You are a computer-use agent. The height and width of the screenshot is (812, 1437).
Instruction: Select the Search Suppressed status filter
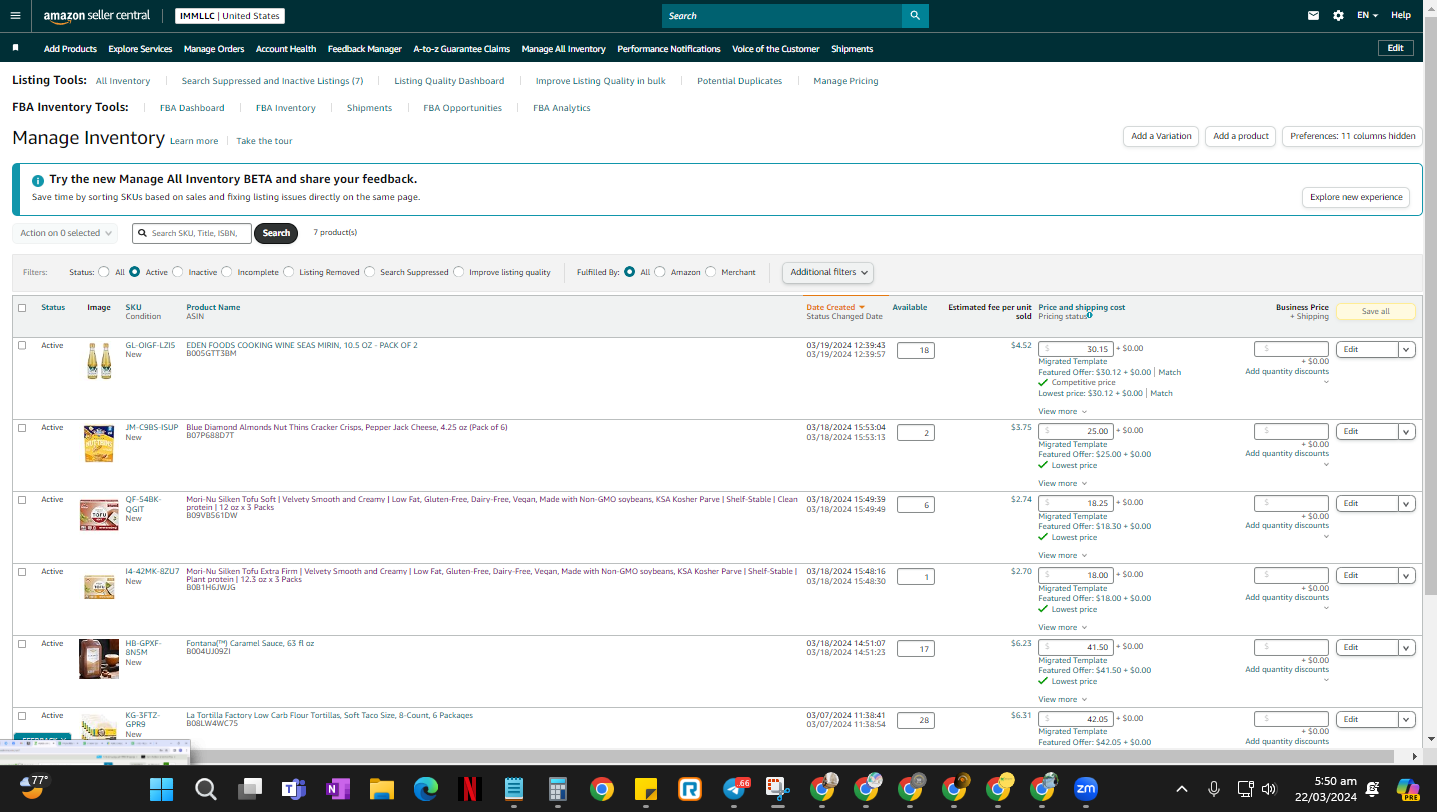click(370, 272)
